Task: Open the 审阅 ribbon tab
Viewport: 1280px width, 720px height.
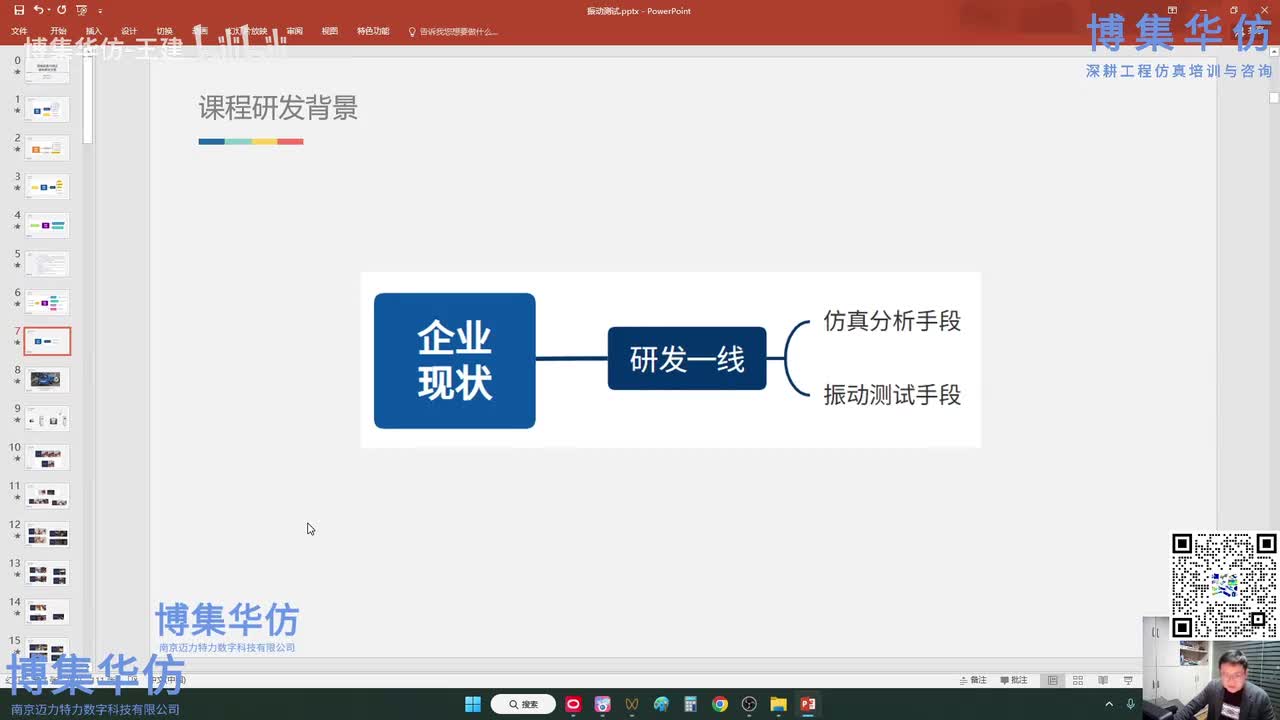Action: 294,31
